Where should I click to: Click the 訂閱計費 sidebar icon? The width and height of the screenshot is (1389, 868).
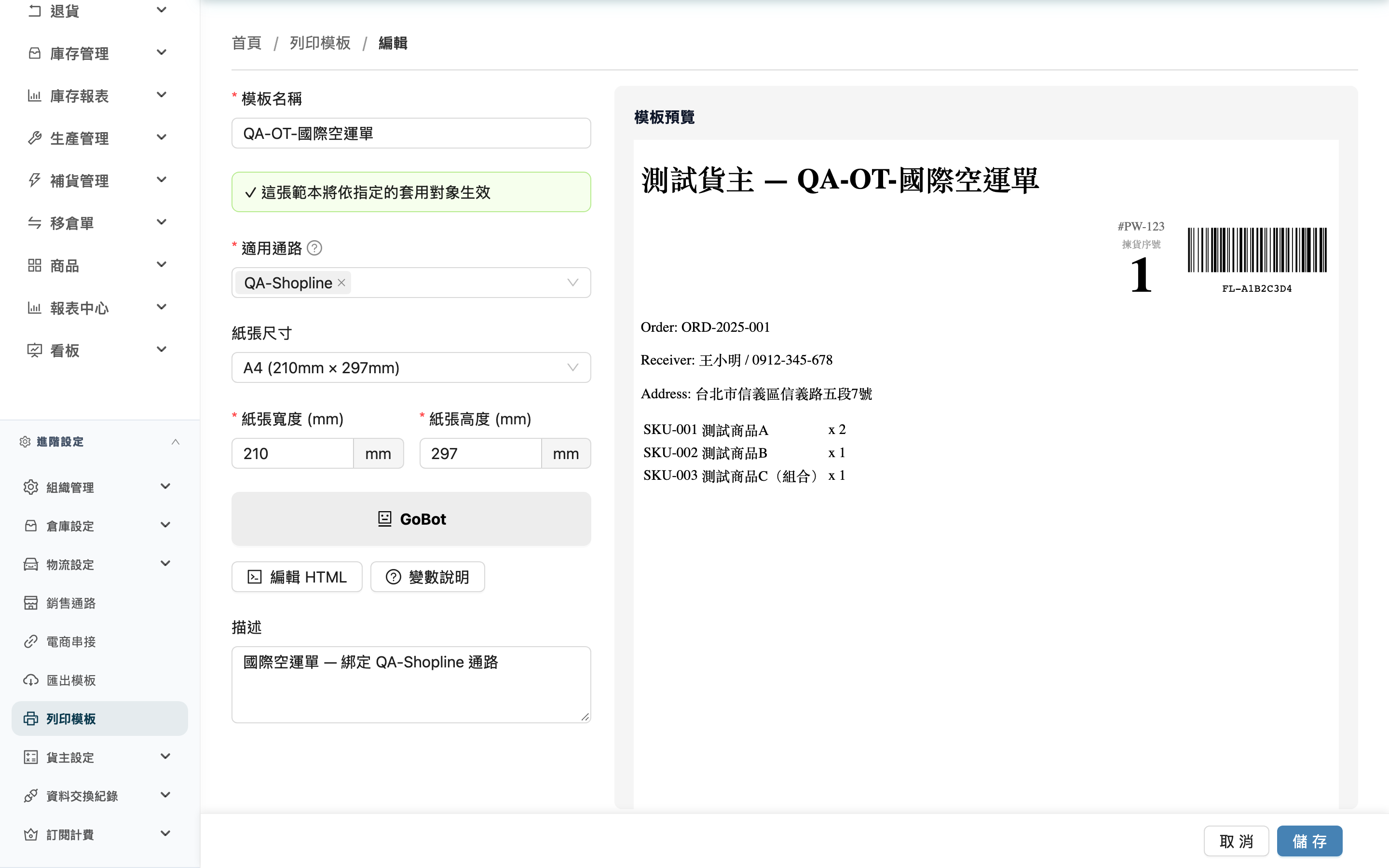coord(30,834)
